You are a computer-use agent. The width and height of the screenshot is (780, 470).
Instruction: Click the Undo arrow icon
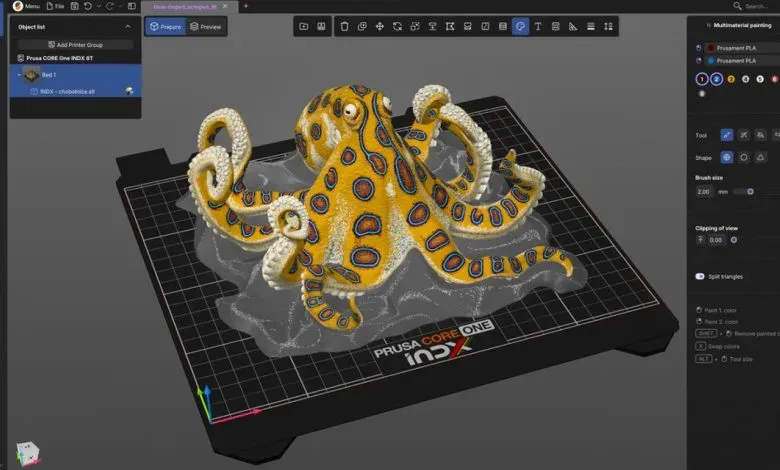(88, 6)
